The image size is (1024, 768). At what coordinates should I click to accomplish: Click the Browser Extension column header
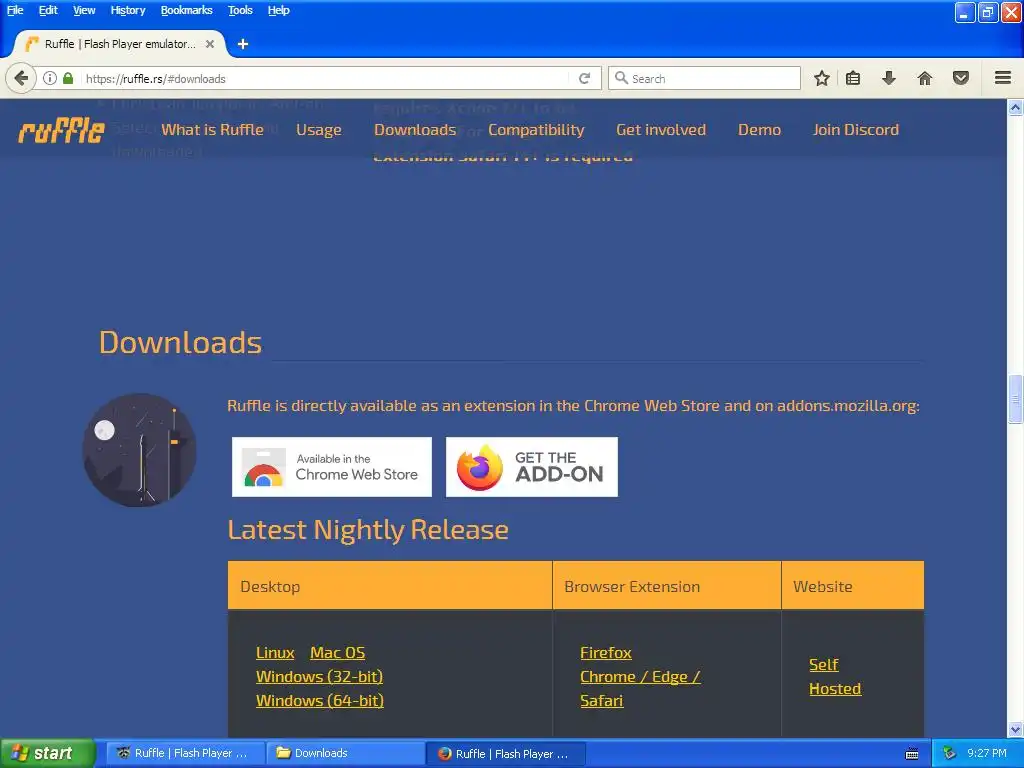pyautogui.click(x=667, y=585)
